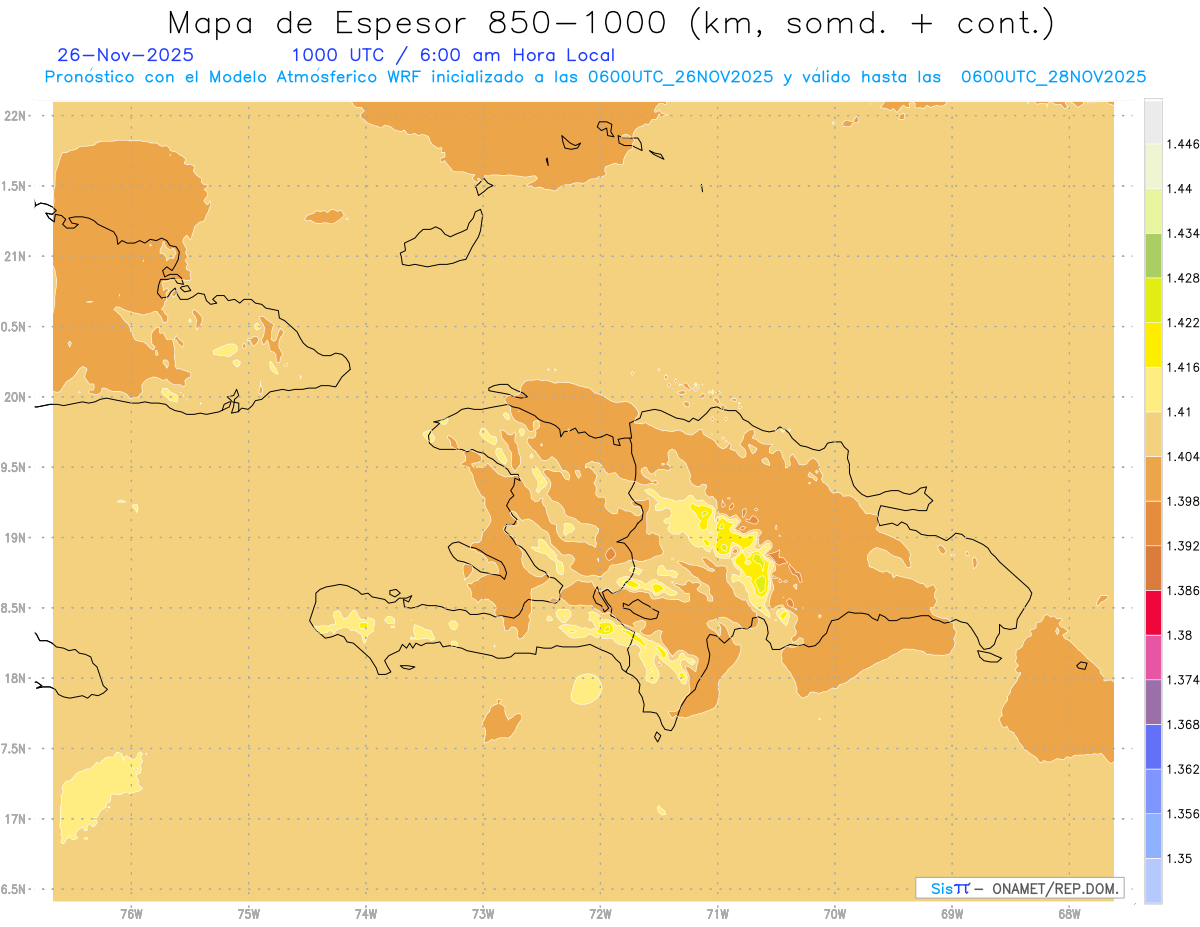Select the '1.44' color scale value

click(x=1181, y=188)
